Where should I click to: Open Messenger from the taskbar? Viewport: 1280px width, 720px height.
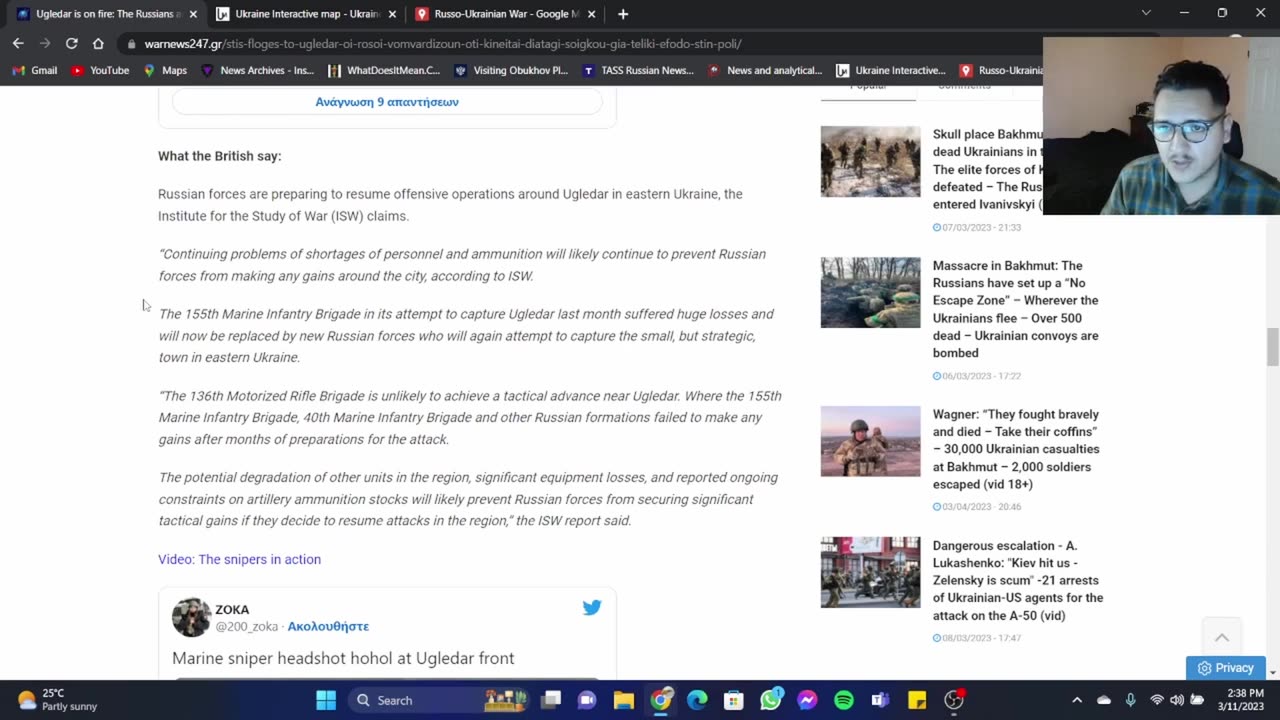(807, 700)
